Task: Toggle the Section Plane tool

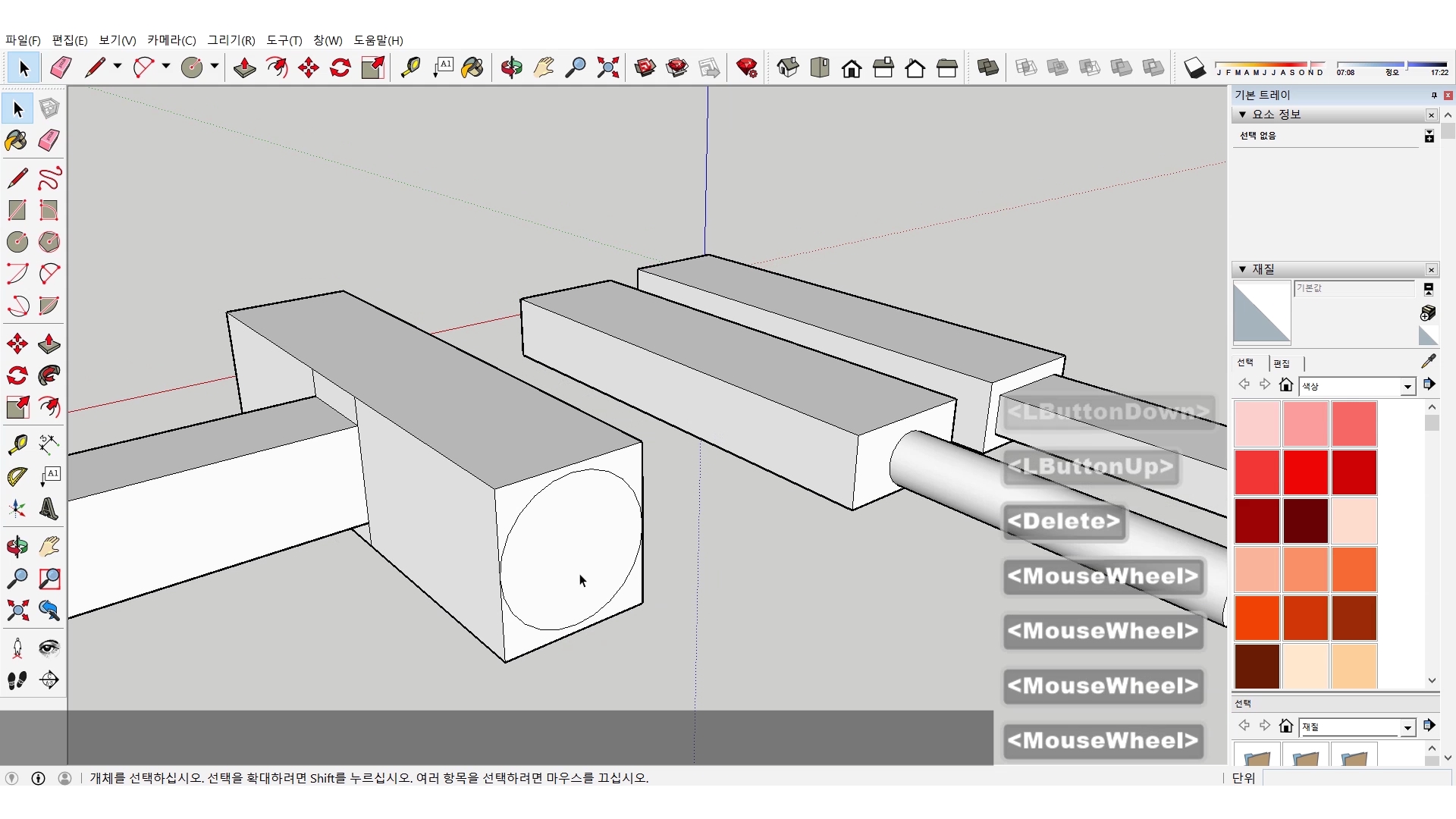Action: (49, 680)
